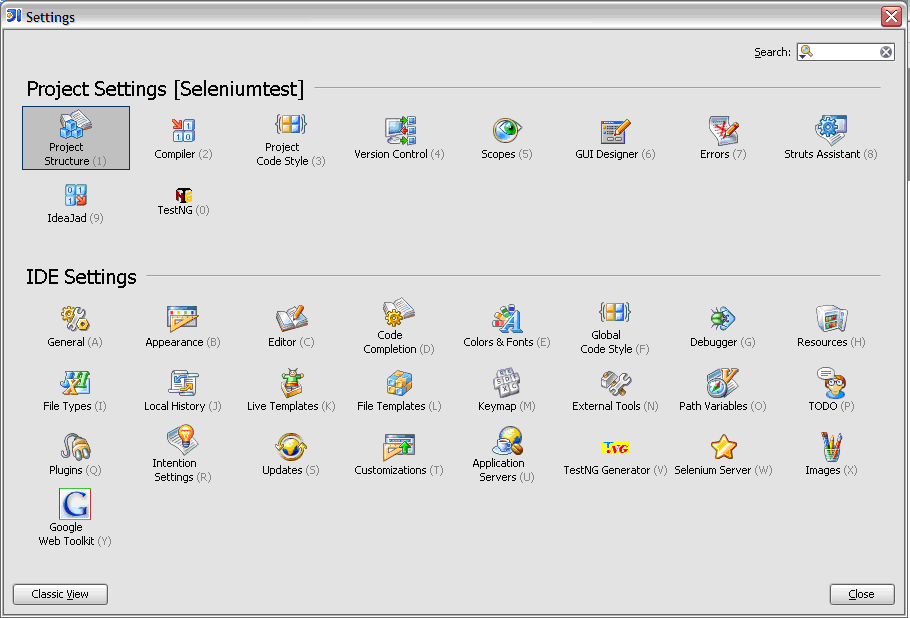Viewport: 910px width, 618px height.
Task: Open Code Completion settings
Action: point(399,326)
